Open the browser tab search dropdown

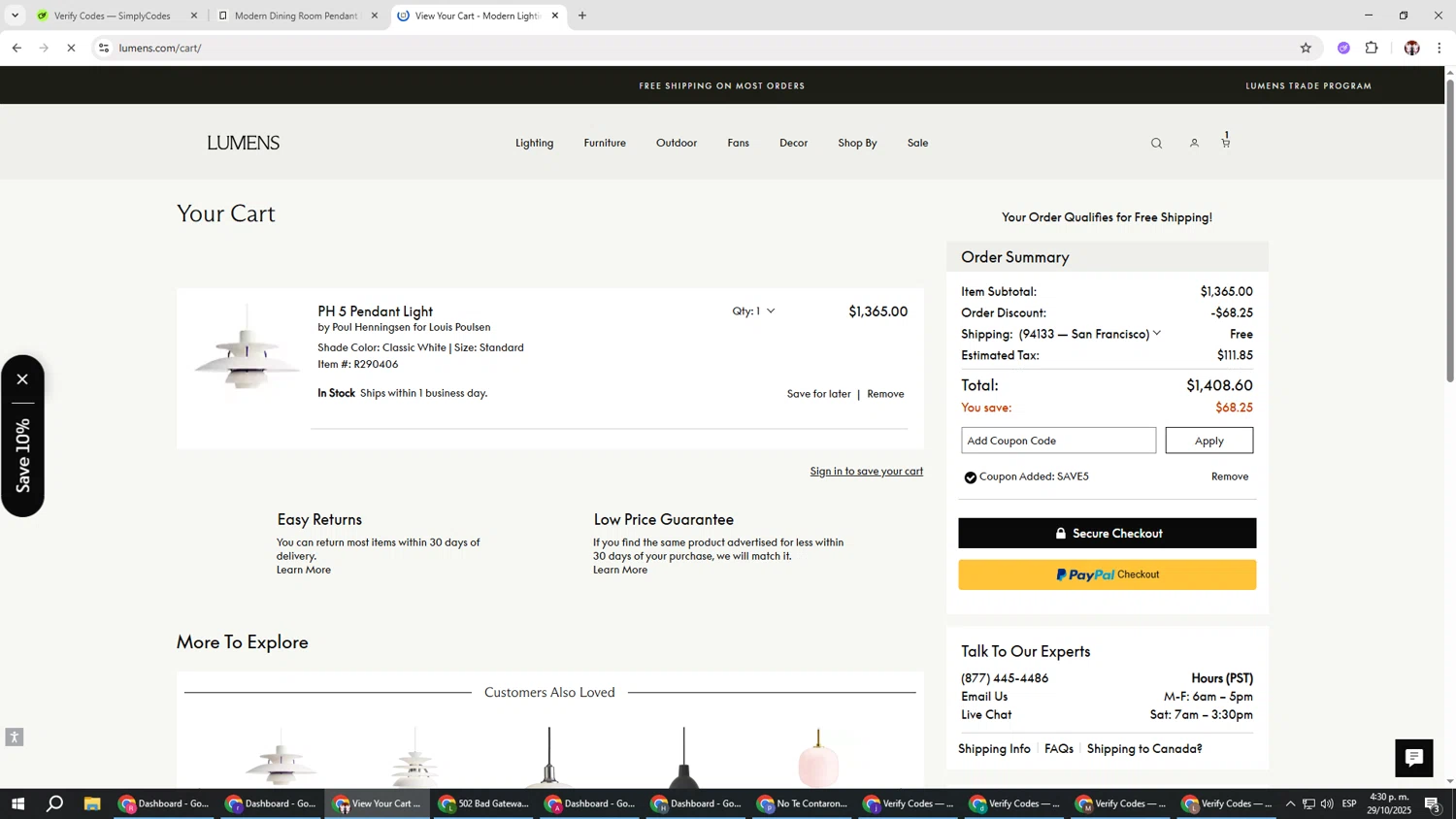tap(15, 16)
